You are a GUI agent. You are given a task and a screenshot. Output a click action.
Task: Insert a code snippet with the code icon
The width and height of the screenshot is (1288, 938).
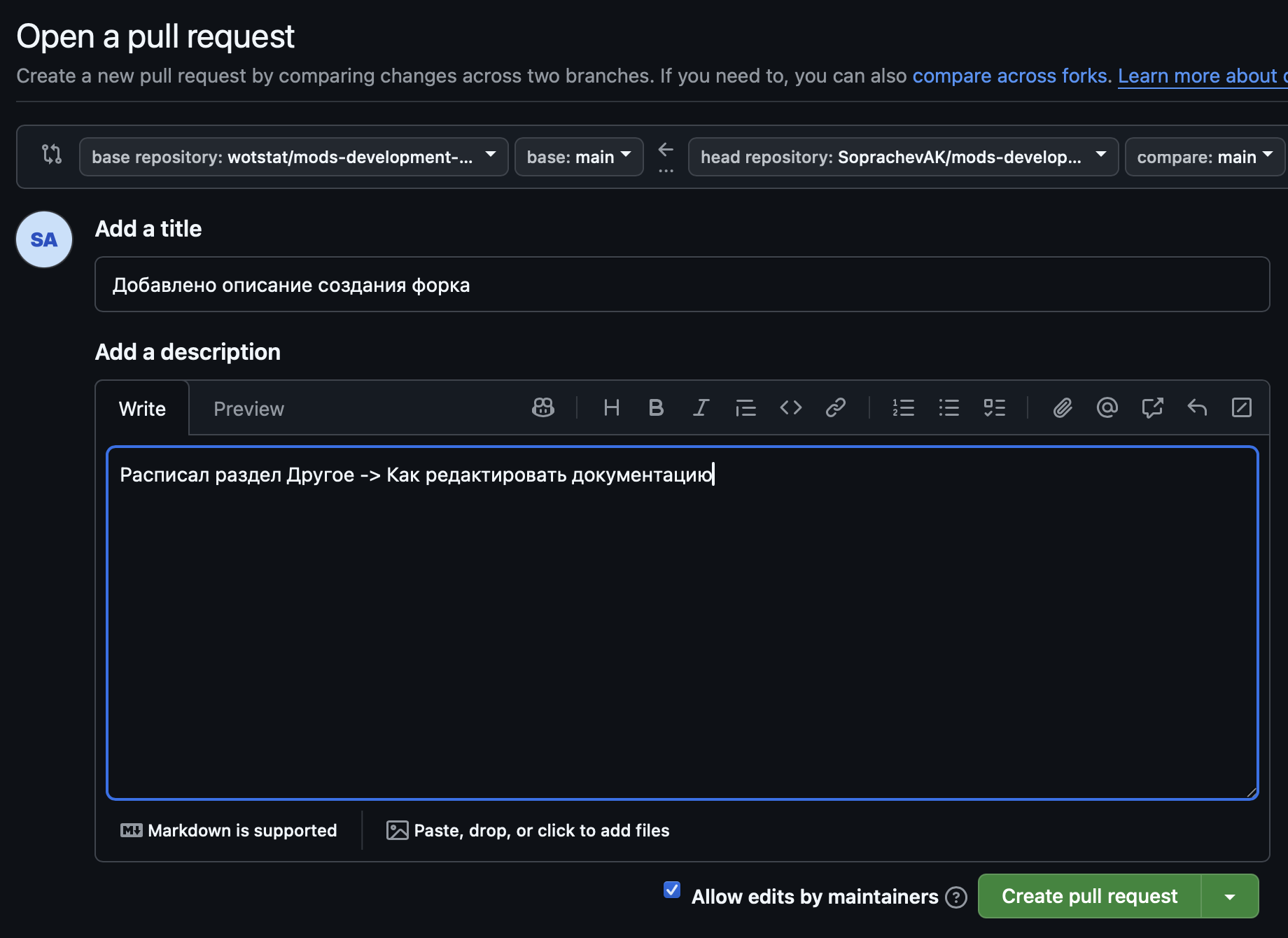[x=791, y=408]
